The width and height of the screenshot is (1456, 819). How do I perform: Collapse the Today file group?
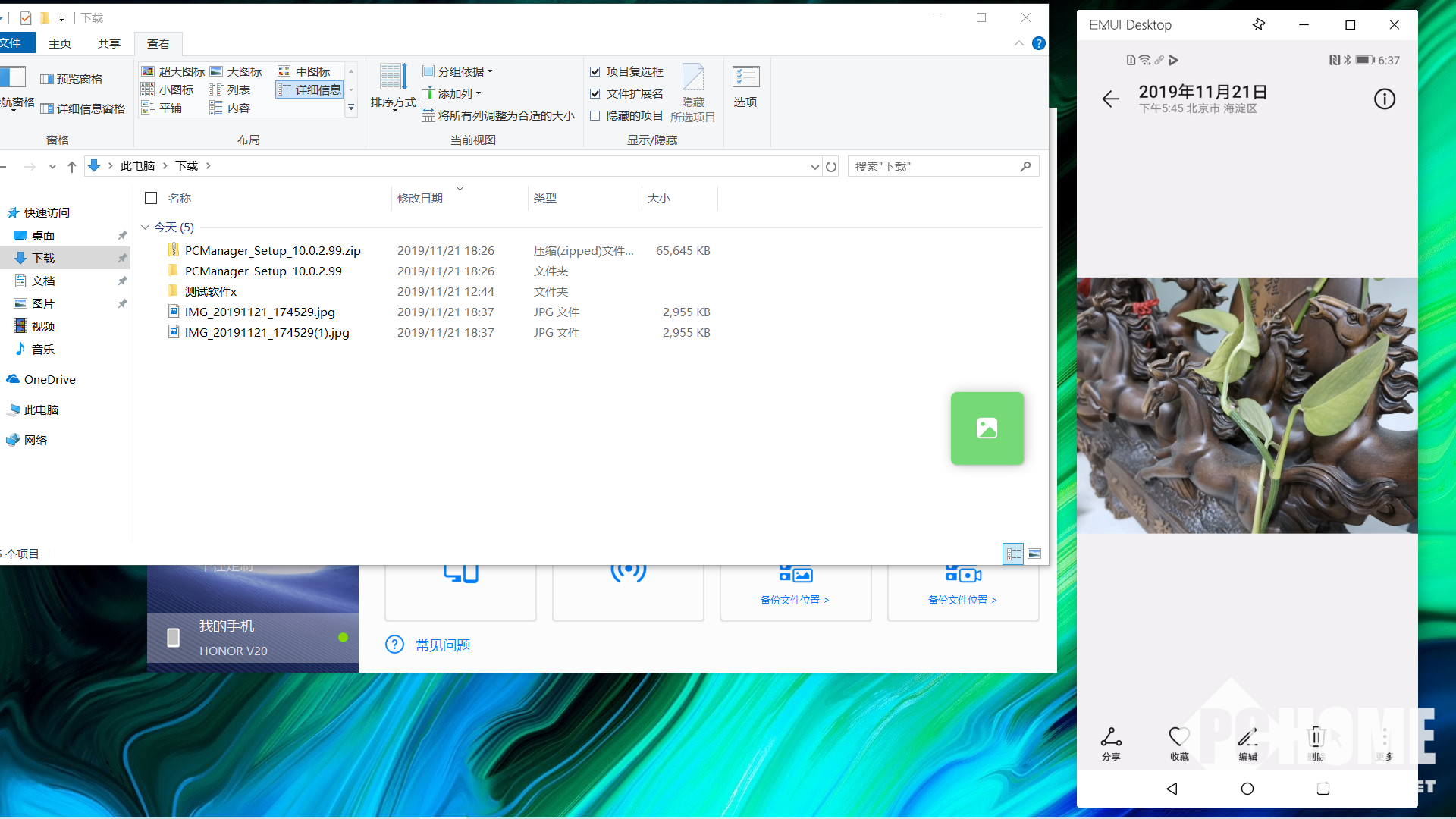[x=145, y=227]
